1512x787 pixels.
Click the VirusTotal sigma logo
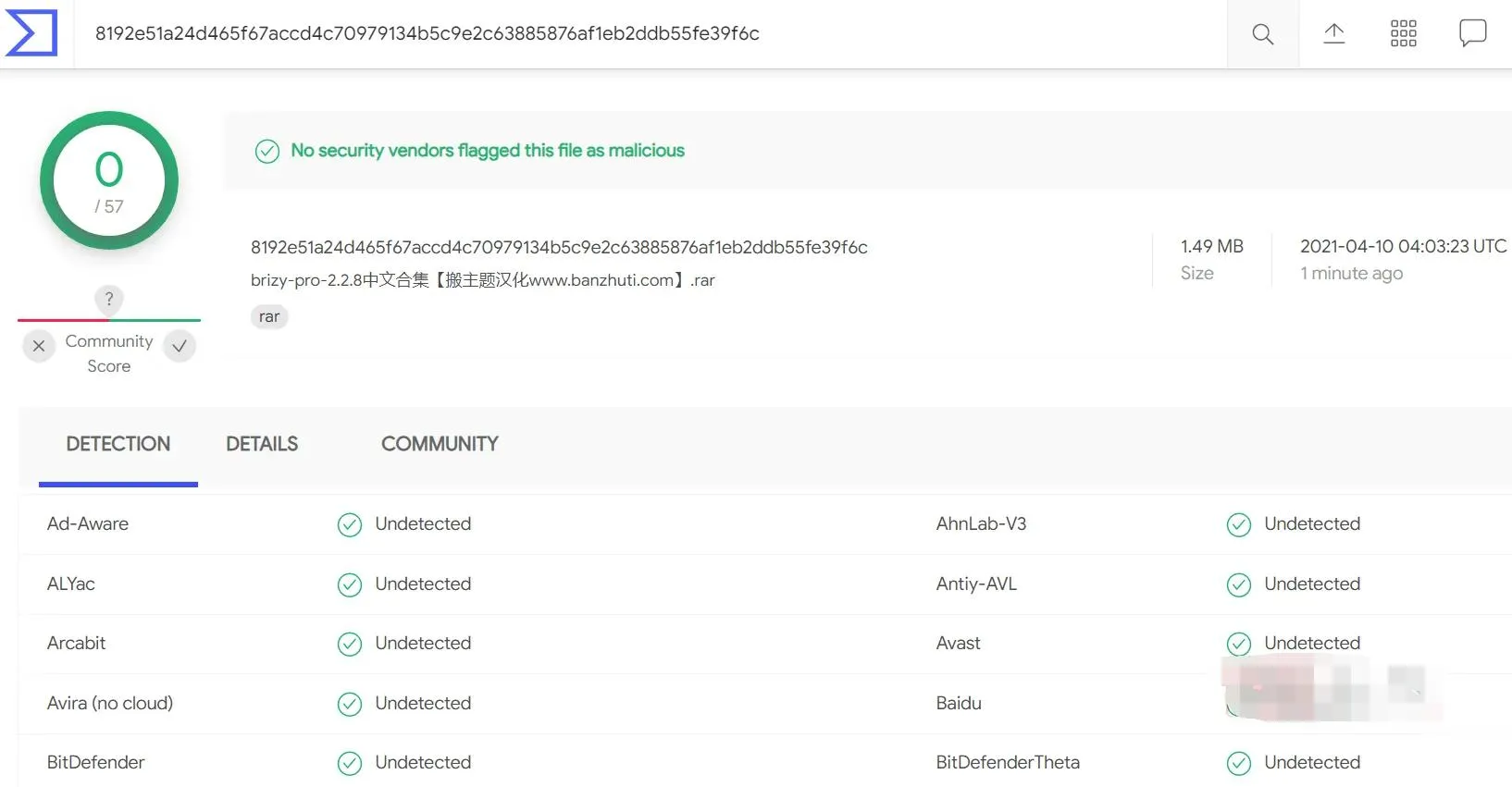31,33
